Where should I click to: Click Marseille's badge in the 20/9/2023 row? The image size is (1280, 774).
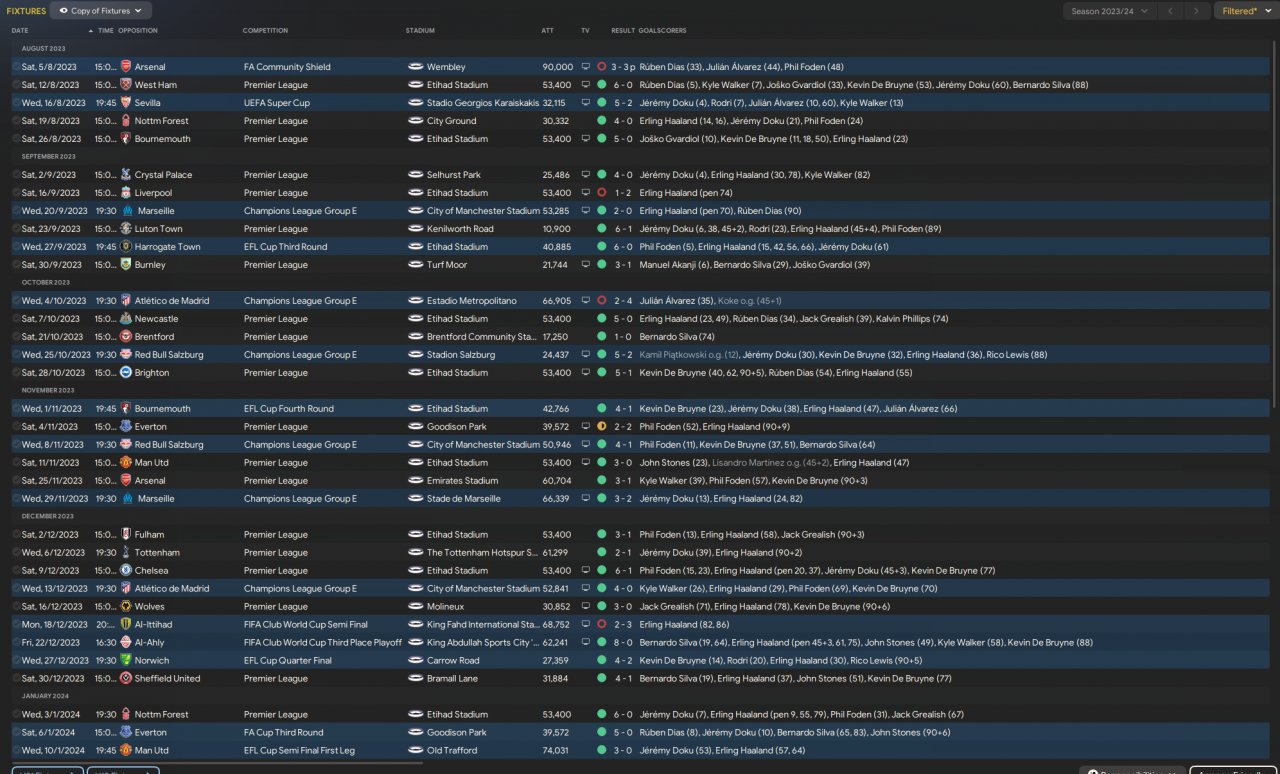(x=126, y=211)
